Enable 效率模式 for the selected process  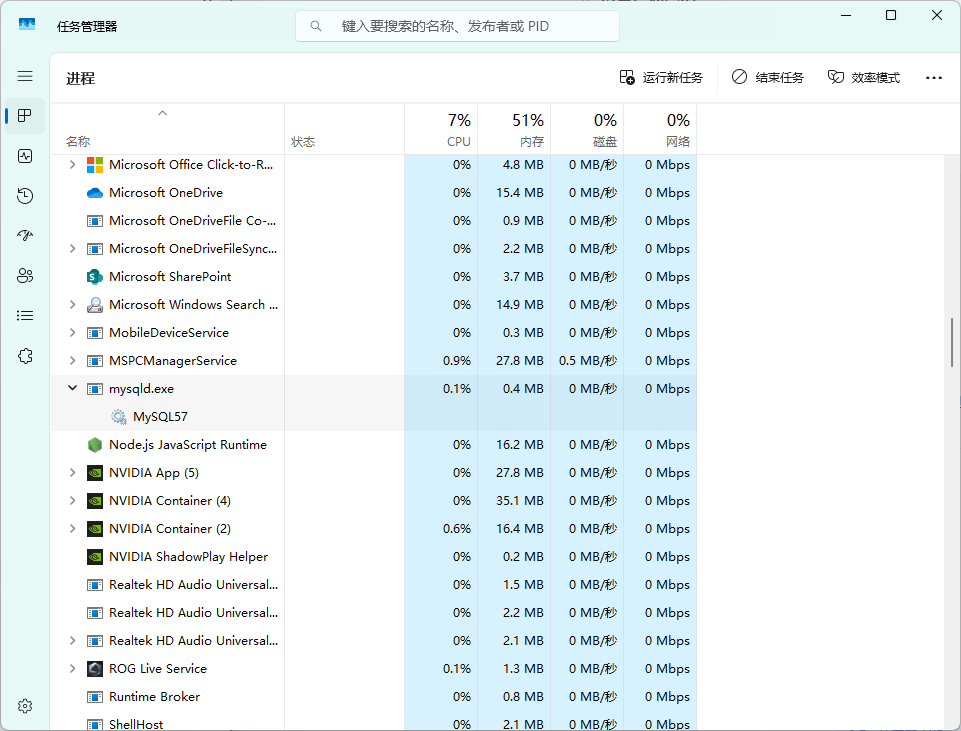863,77
